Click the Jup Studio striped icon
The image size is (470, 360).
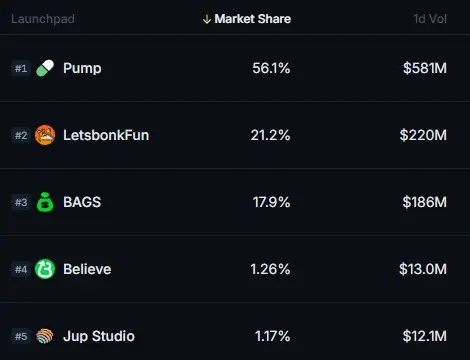click(x=45, y=336)
